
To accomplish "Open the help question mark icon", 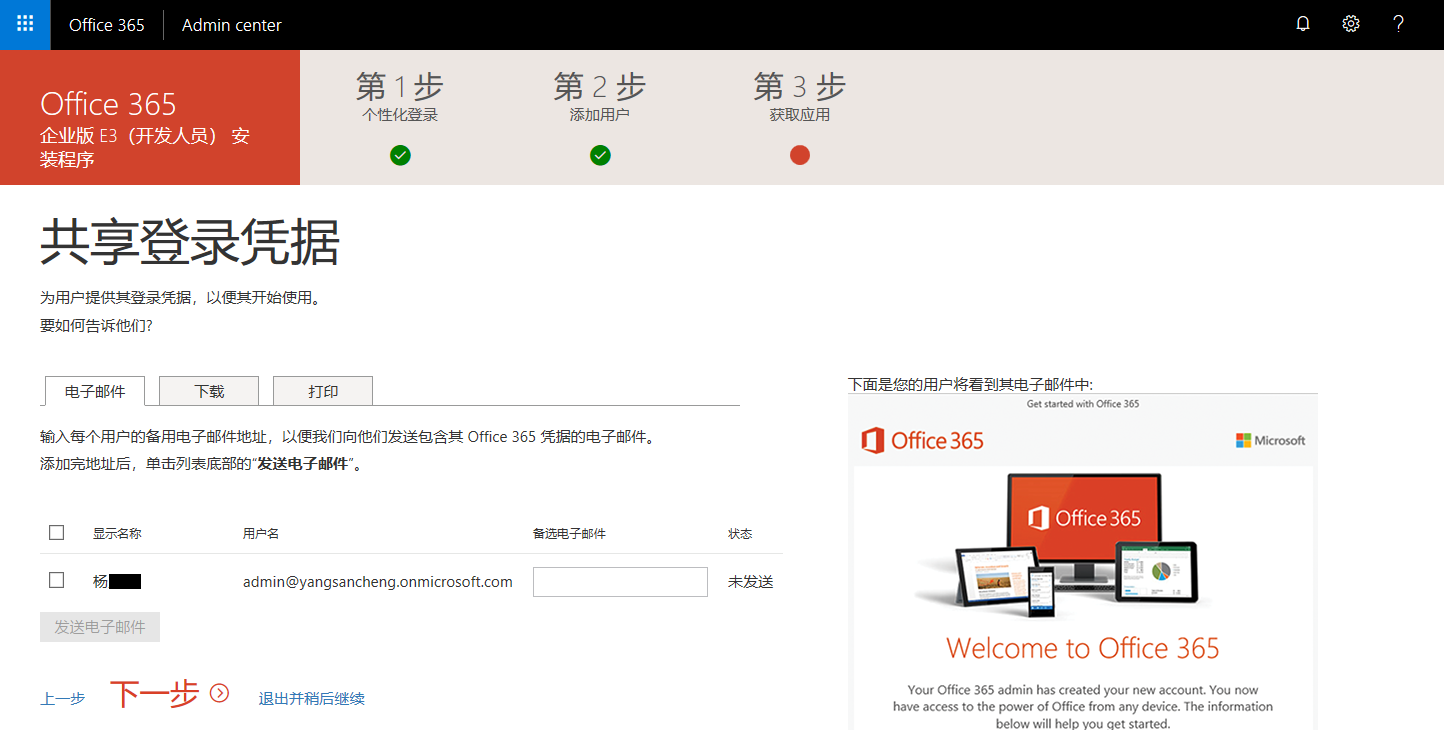I will point(1399,25).
